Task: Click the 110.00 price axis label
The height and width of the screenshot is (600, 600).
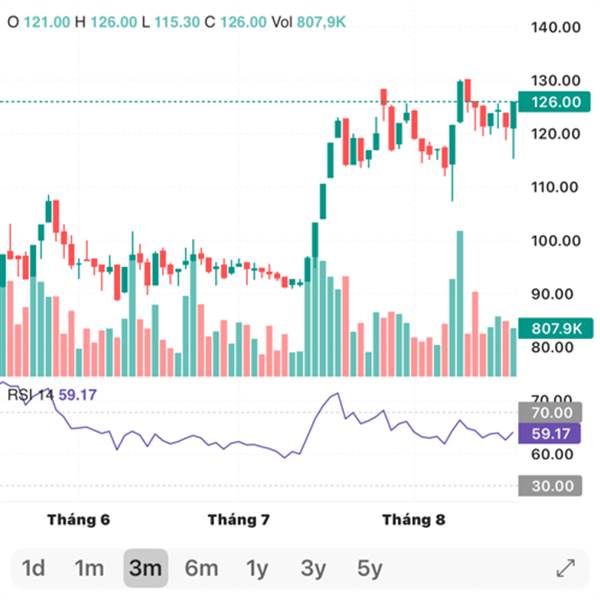Action: tap(554, 187)
